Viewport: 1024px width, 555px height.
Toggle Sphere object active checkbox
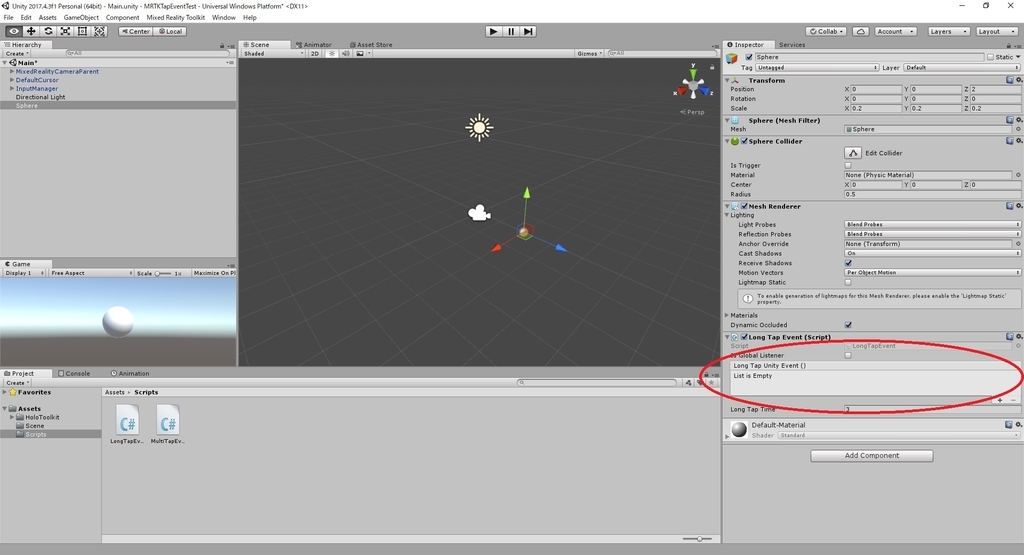[749, 57]
